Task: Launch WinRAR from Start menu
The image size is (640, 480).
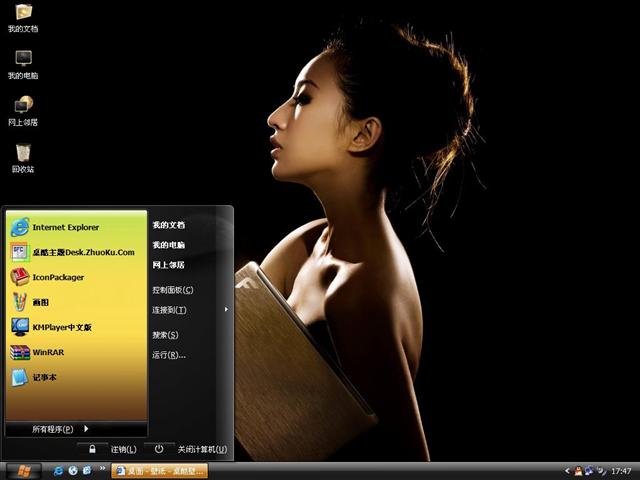Action: [76, 352]
